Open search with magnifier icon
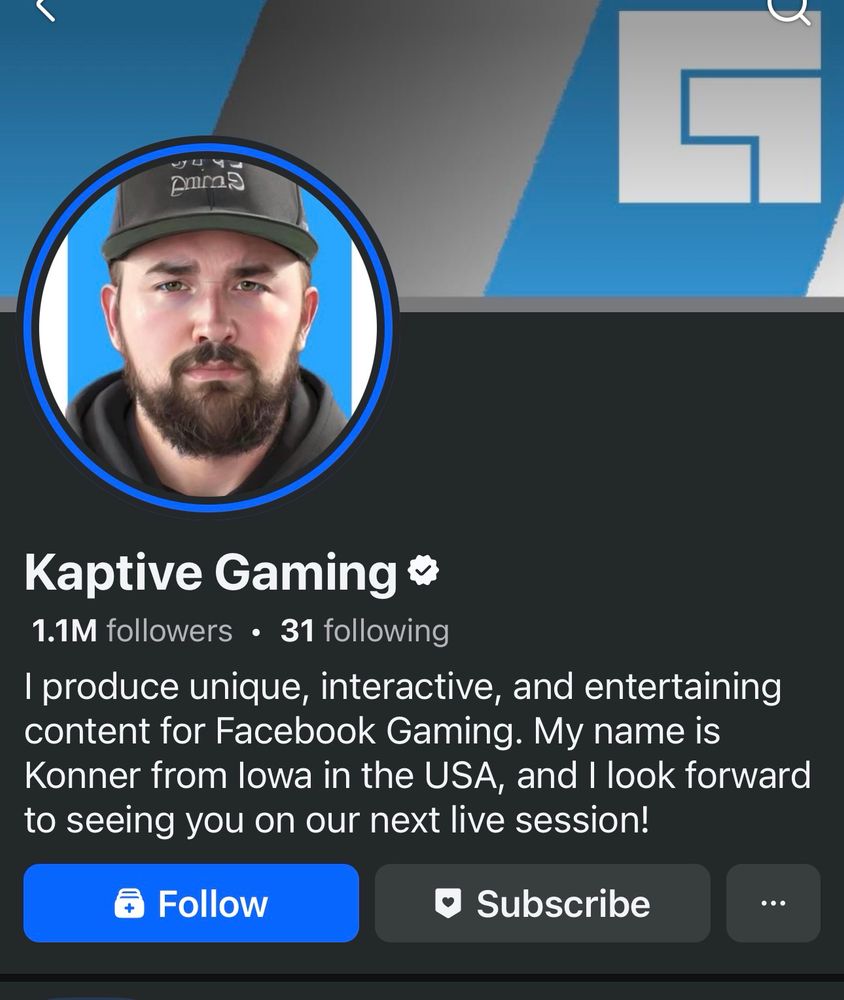The height and width of the screenshot is (1000, 844). (x=788, y=11)
